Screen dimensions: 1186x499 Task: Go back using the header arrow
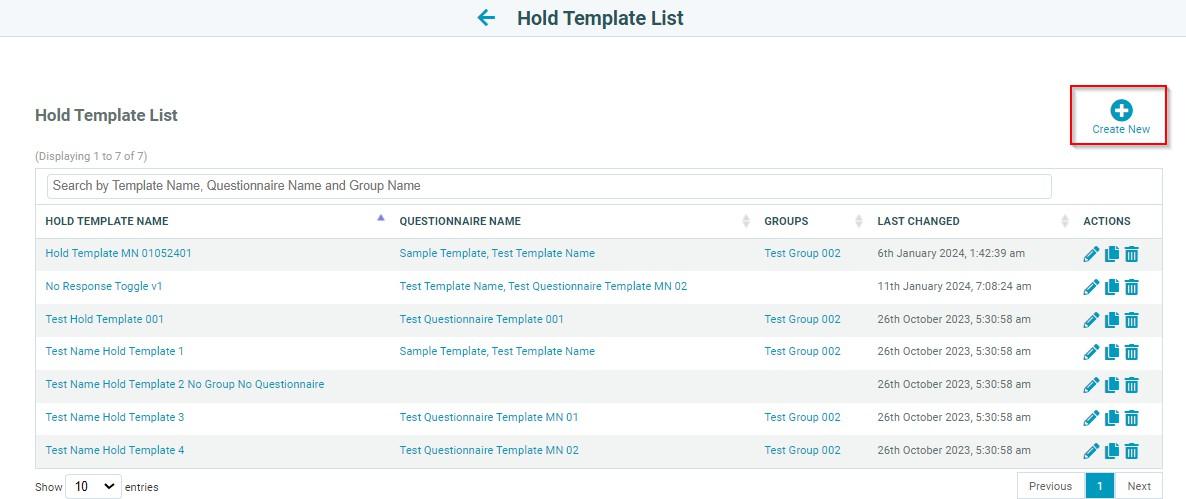click(x=486, y=17)
